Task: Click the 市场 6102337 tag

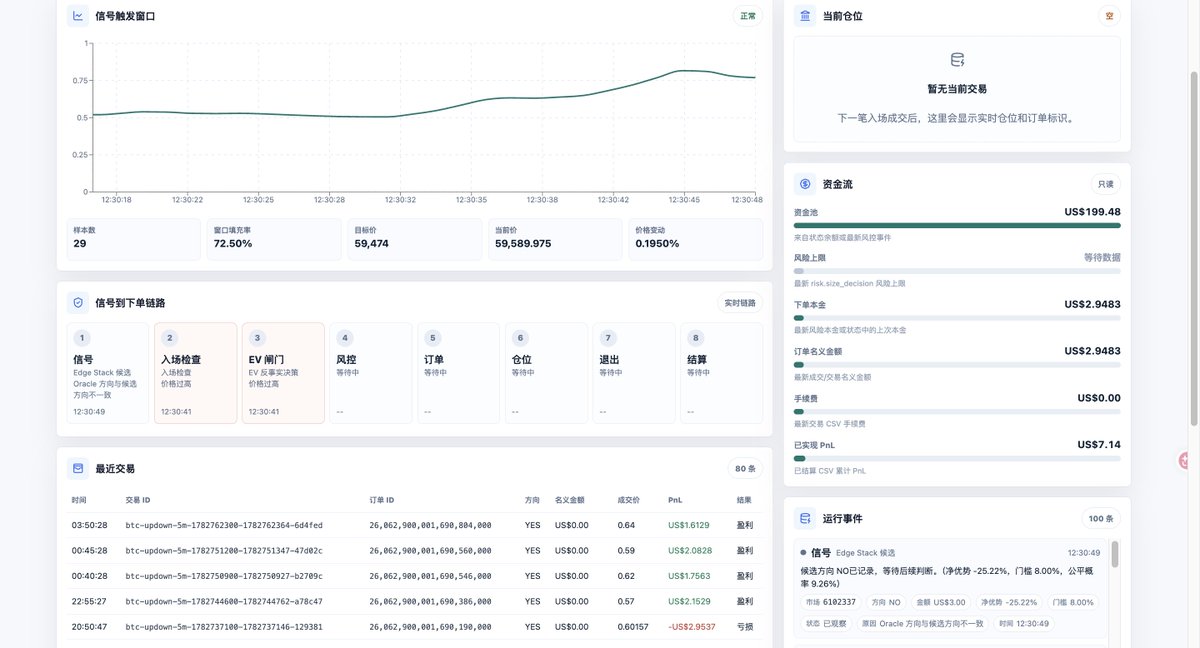Action: click(831, 602)
